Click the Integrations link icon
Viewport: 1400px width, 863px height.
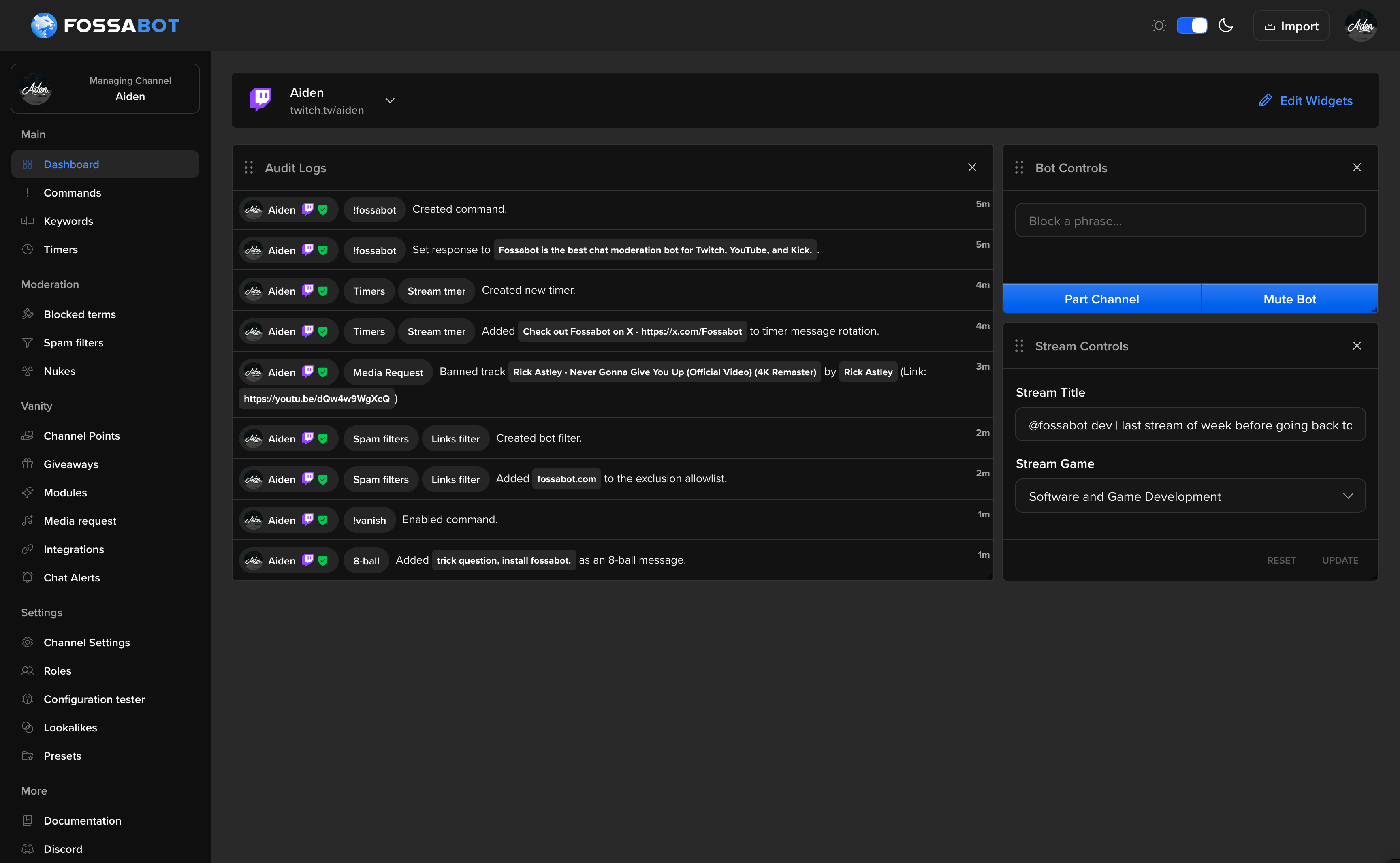(28, 549)
